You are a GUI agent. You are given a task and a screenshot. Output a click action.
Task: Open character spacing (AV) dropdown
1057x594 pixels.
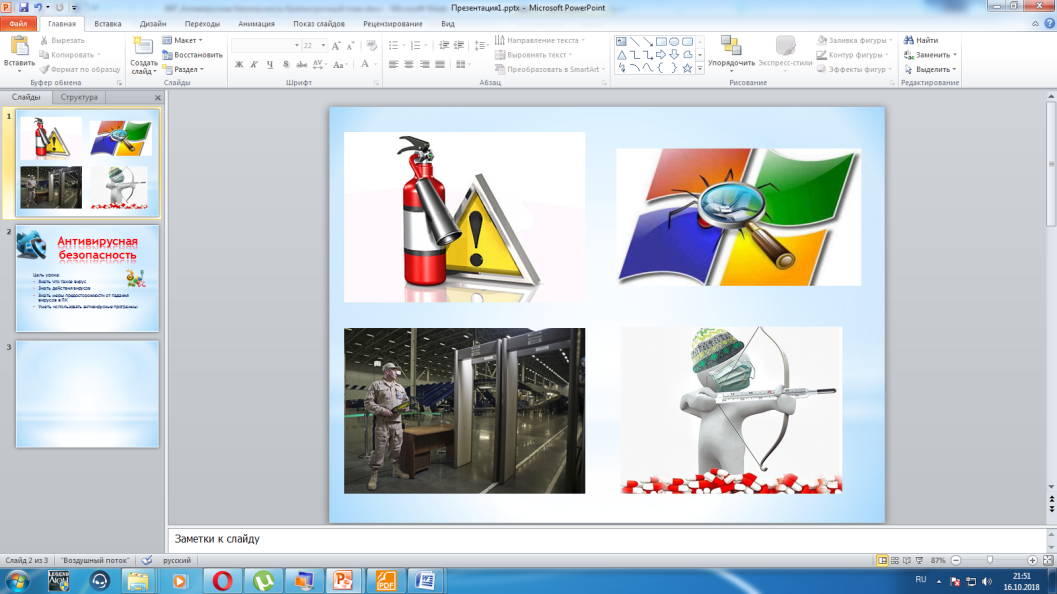pyautogui.click(x=319, y=65)
